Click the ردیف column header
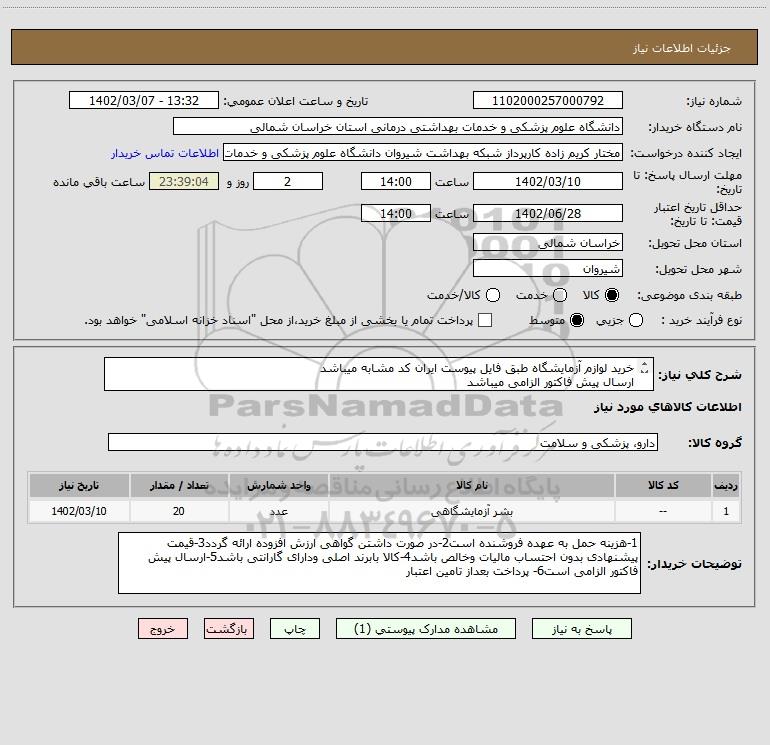 [726, 486]
